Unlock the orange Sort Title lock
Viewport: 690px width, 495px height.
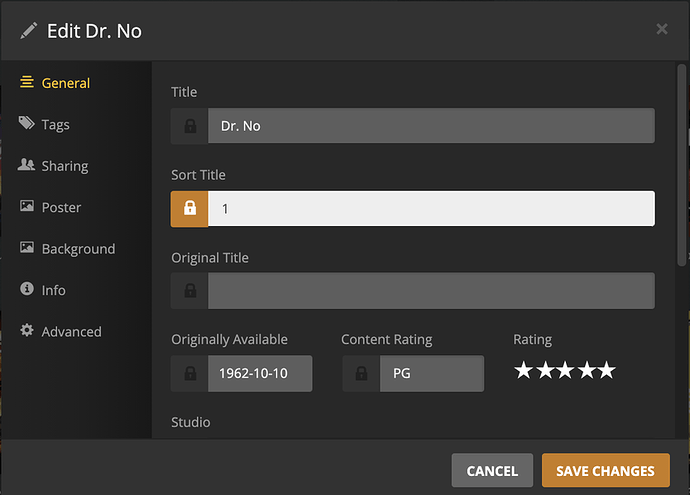pyautogui.click(x=190, y=209)
